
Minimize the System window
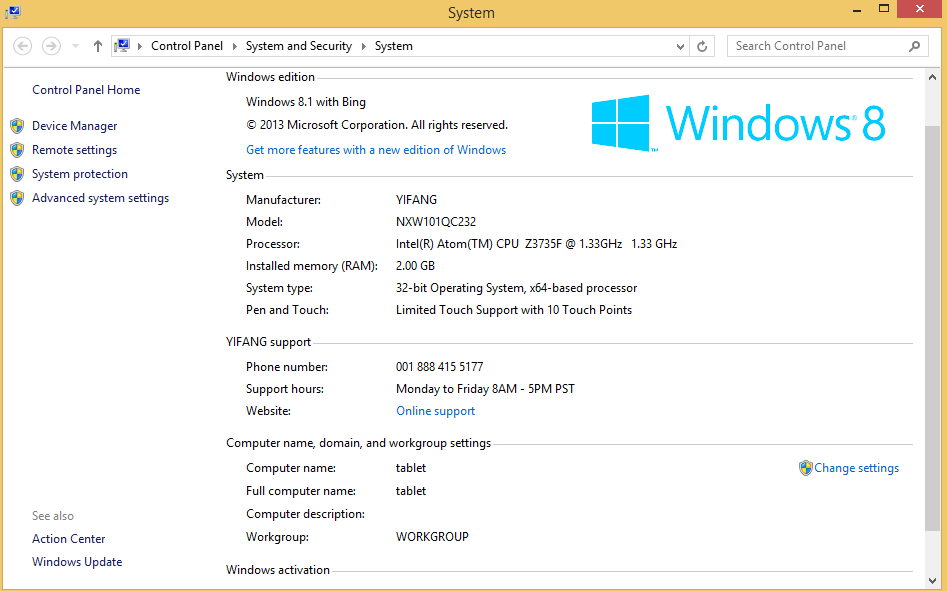[x=856, y=10]
